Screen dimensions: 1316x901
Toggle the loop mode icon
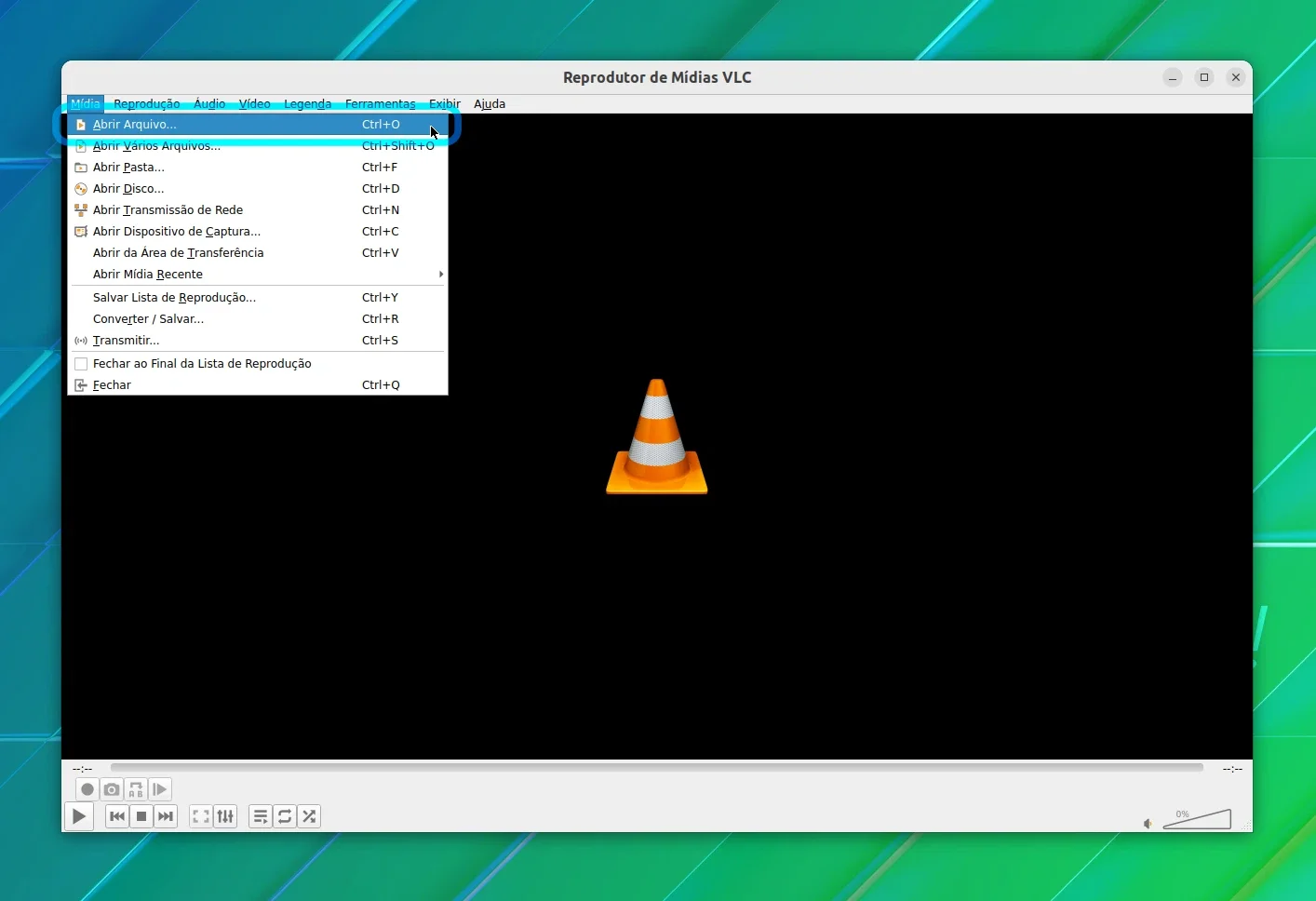click(x=285, y=816)
